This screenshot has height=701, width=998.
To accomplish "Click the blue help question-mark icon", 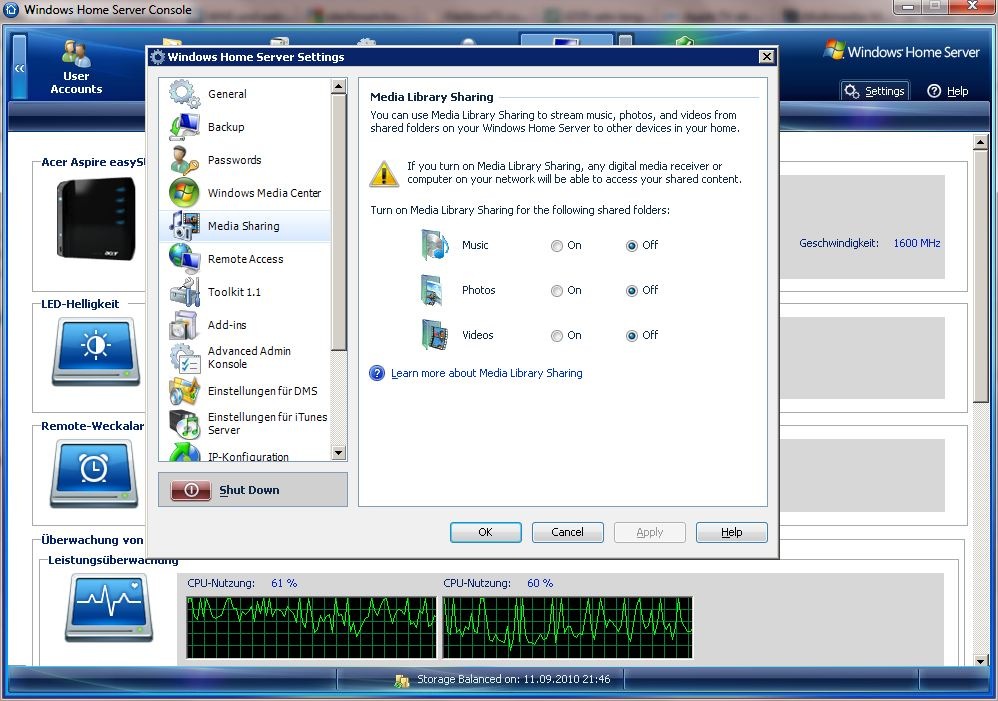I will [377, 373].
